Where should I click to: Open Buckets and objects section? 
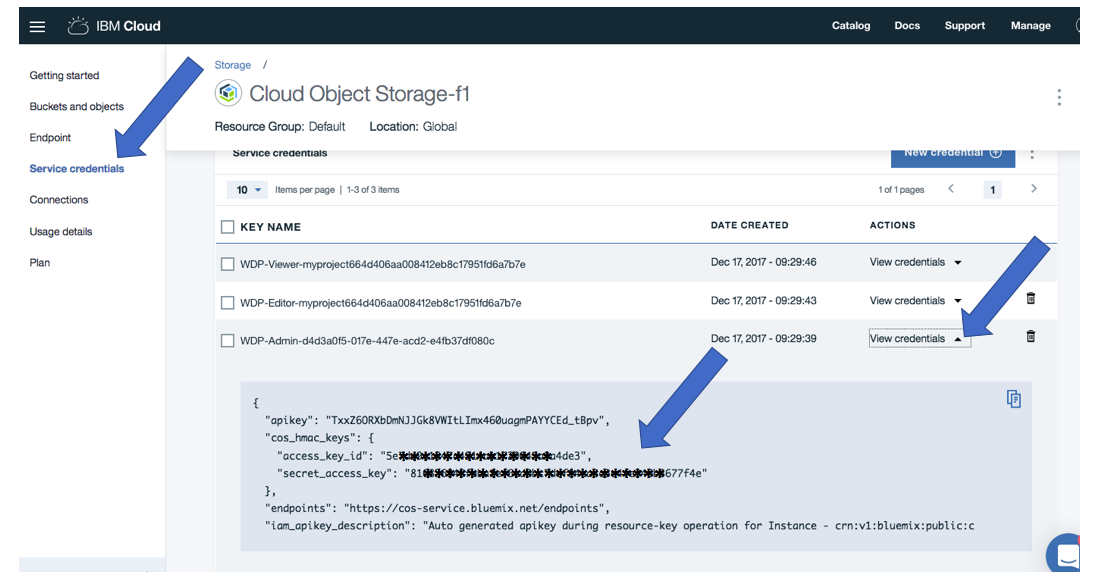pos(76,106)
